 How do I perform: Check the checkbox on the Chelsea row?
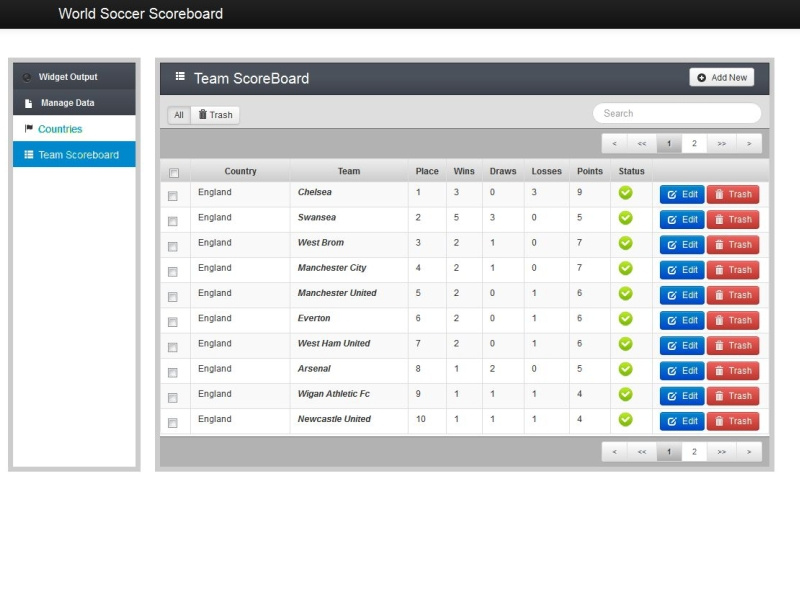click(173, 196)
